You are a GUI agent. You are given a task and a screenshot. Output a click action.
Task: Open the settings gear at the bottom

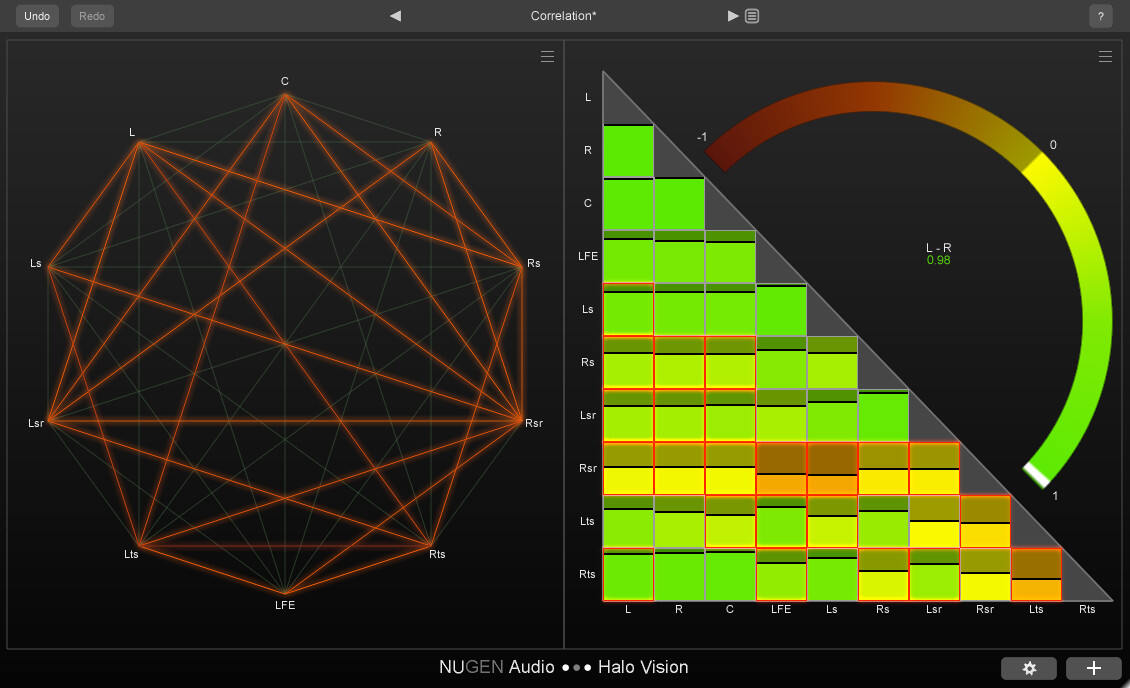(1029, 668)
